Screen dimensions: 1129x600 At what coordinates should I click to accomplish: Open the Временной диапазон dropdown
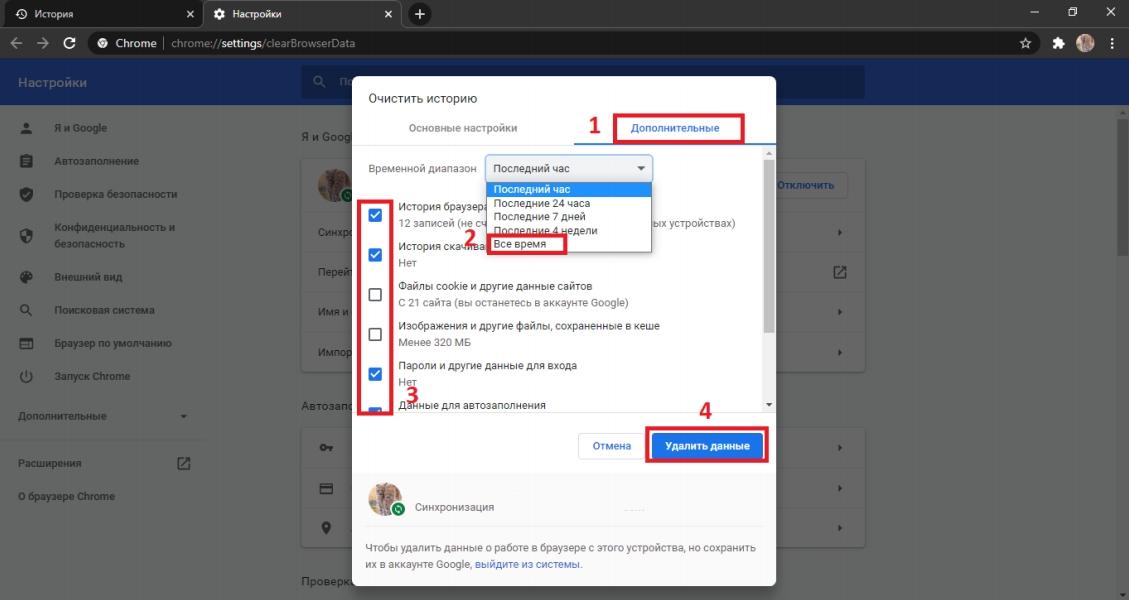click(569, 169)
